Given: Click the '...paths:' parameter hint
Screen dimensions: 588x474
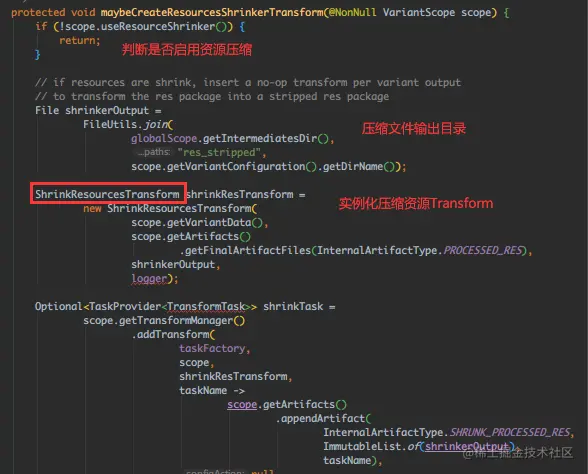Looking at the screenshot, I should [154, 152].
